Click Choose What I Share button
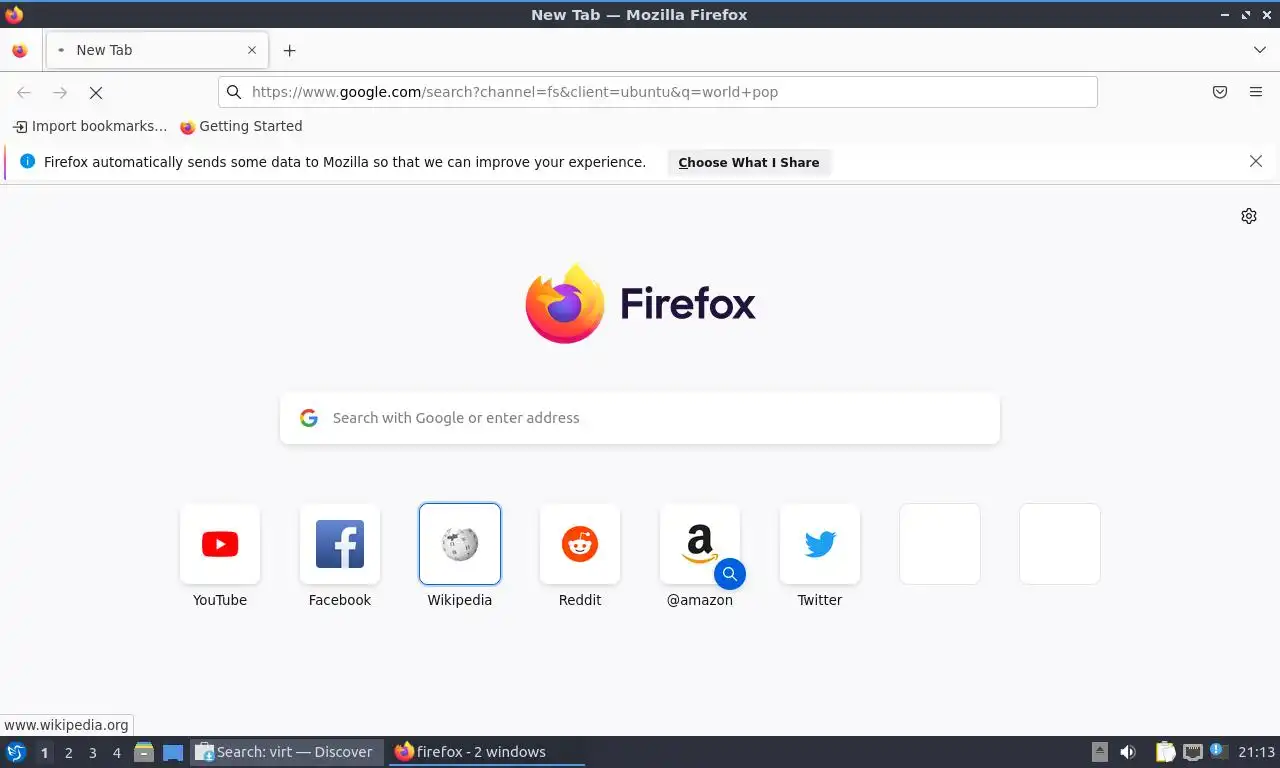 749,162
